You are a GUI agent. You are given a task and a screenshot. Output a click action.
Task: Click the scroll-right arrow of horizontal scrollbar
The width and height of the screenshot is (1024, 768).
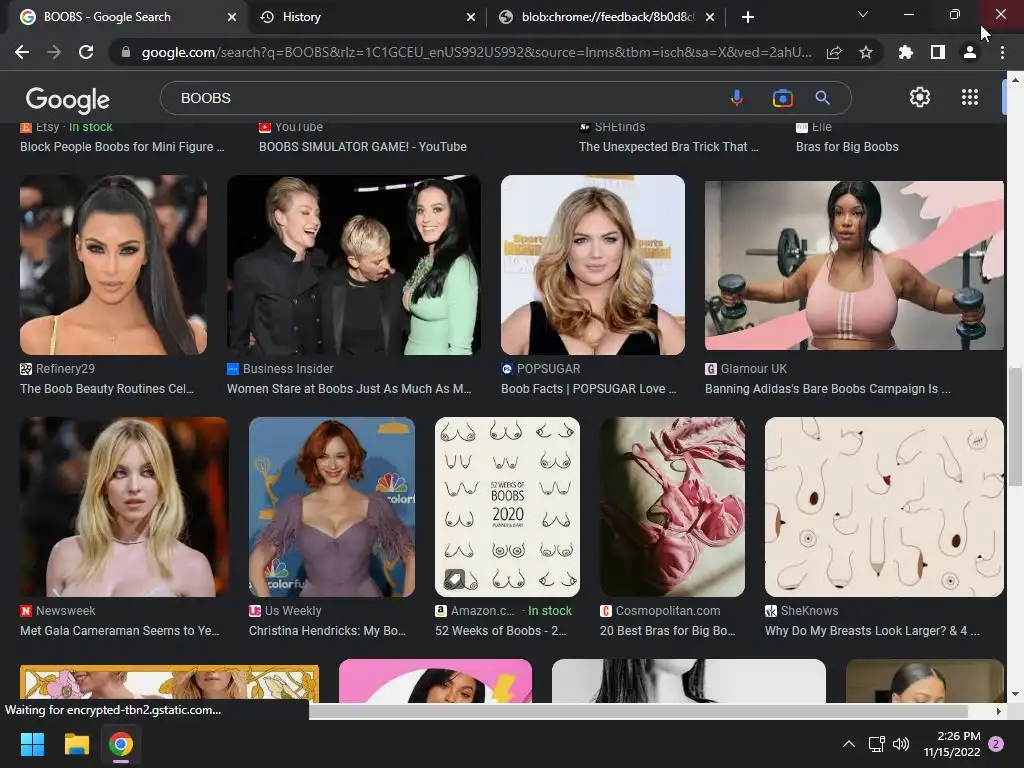coord(999,711)
